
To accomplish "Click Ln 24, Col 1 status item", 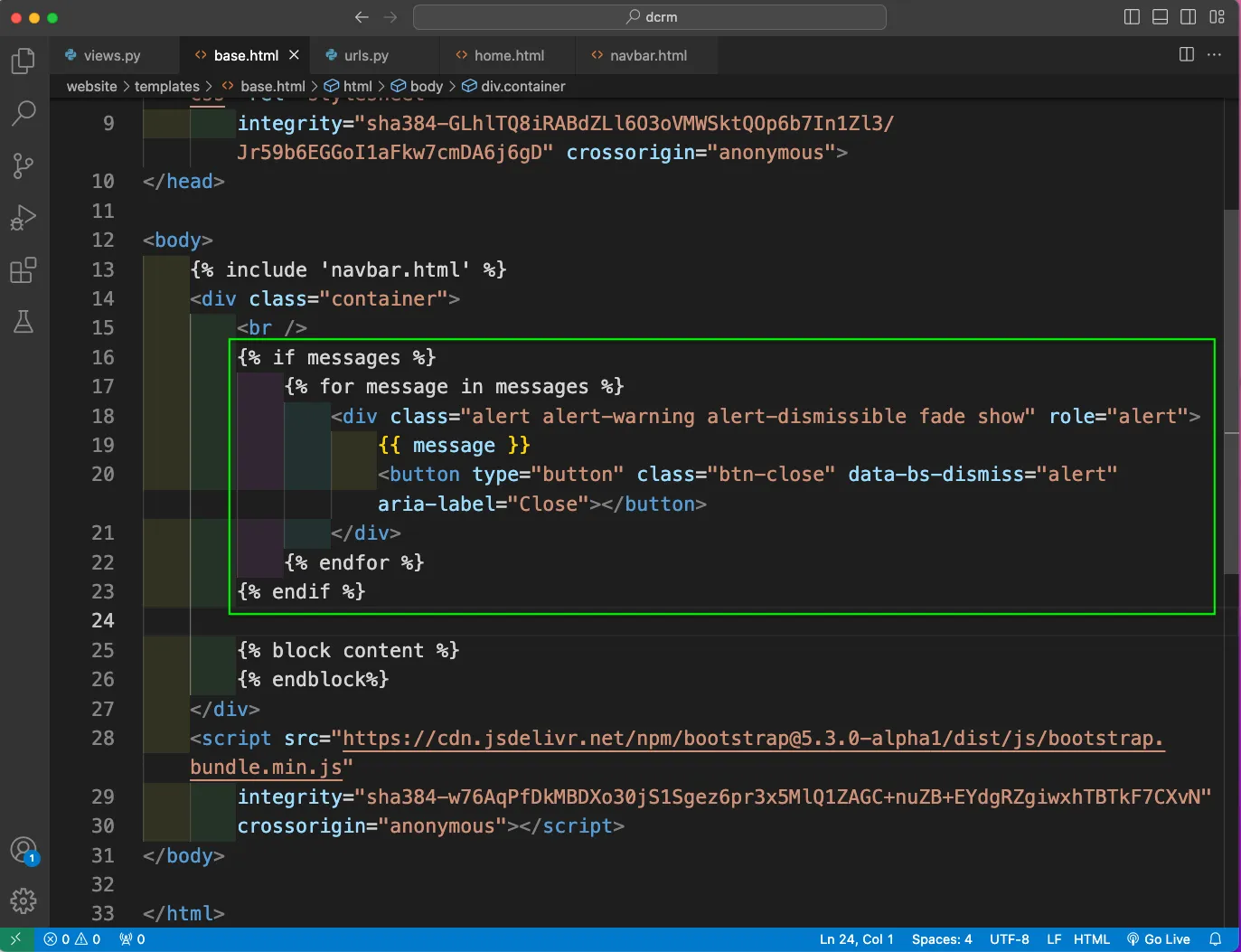I will tap(857, 939).
